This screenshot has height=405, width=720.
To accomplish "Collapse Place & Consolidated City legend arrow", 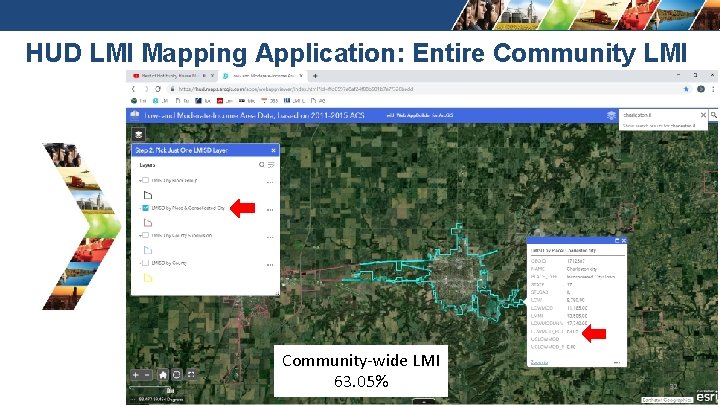I will click(140, 208).
